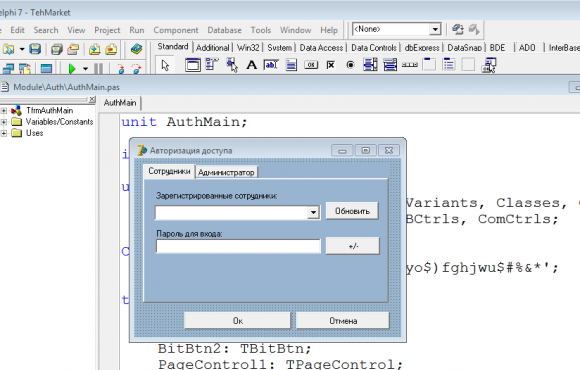The image size is (580, 370).
Task: Open the <None> desktop dropdown
Action: pyautogui.click(x=435, y=29)
